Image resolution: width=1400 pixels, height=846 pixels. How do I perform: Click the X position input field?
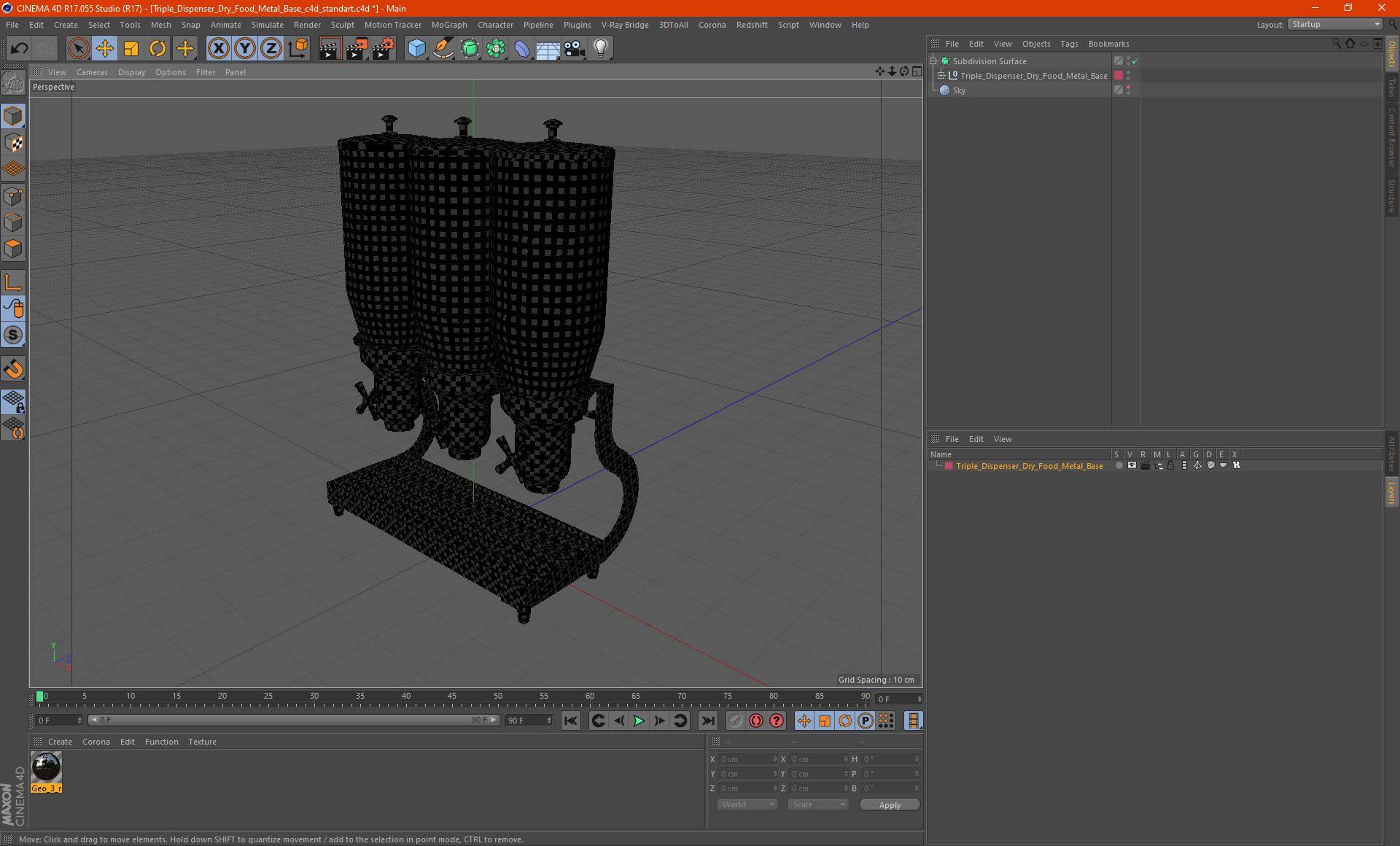(747, 759)
